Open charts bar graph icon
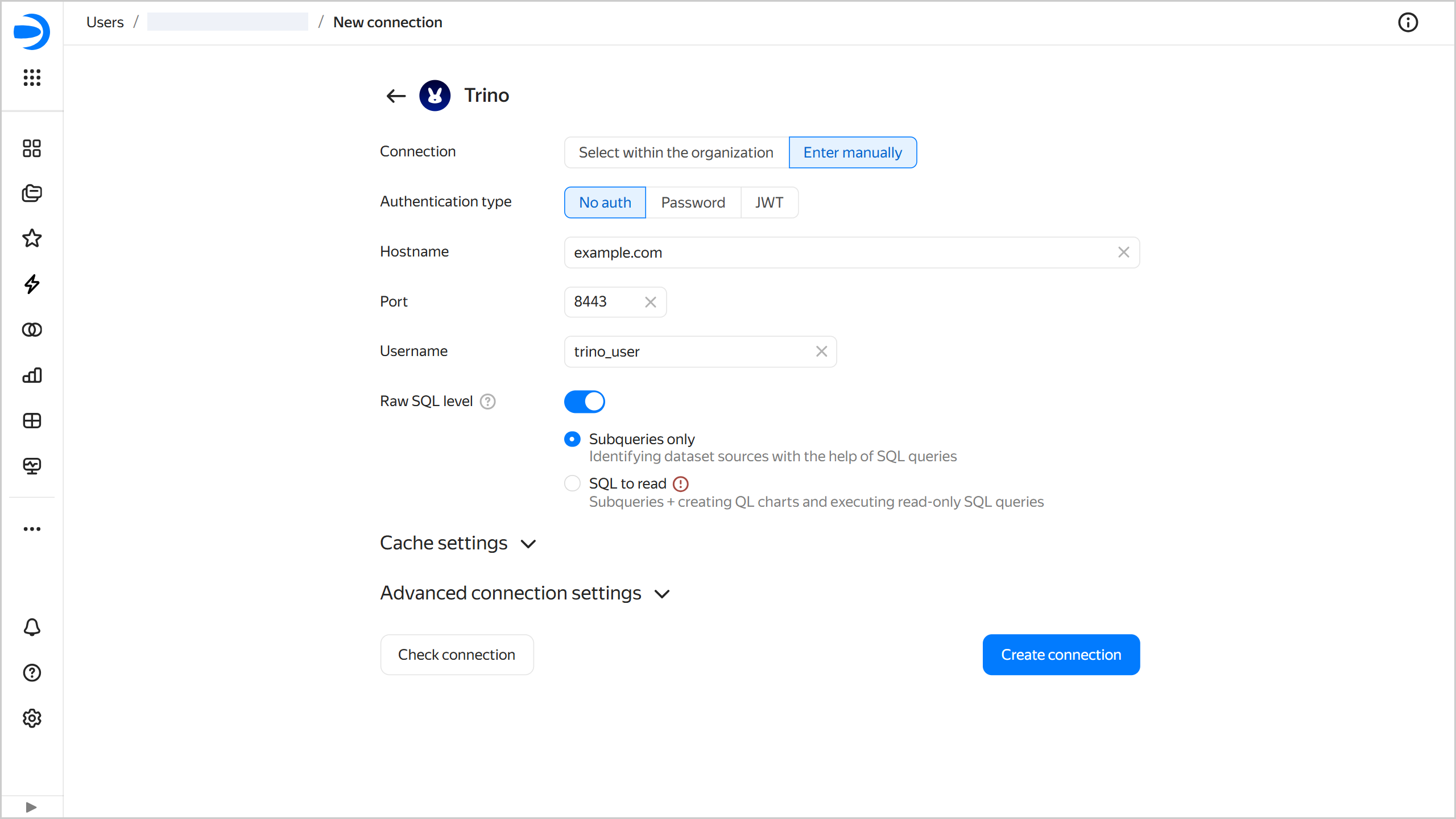1456x819 pixels. [32, 375]
